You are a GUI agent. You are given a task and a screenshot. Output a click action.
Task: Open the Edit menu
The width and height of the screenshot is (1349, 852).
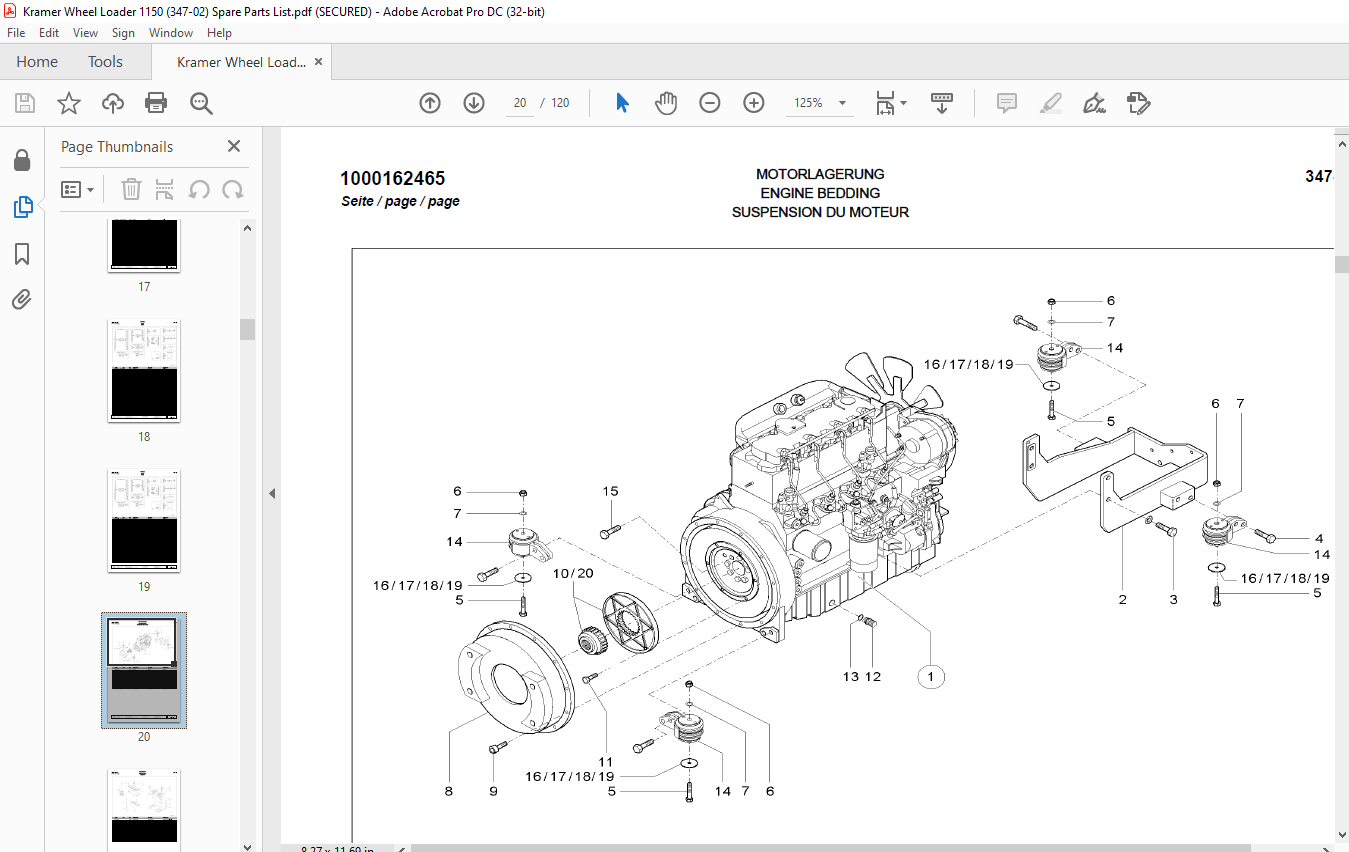(49, 33)
